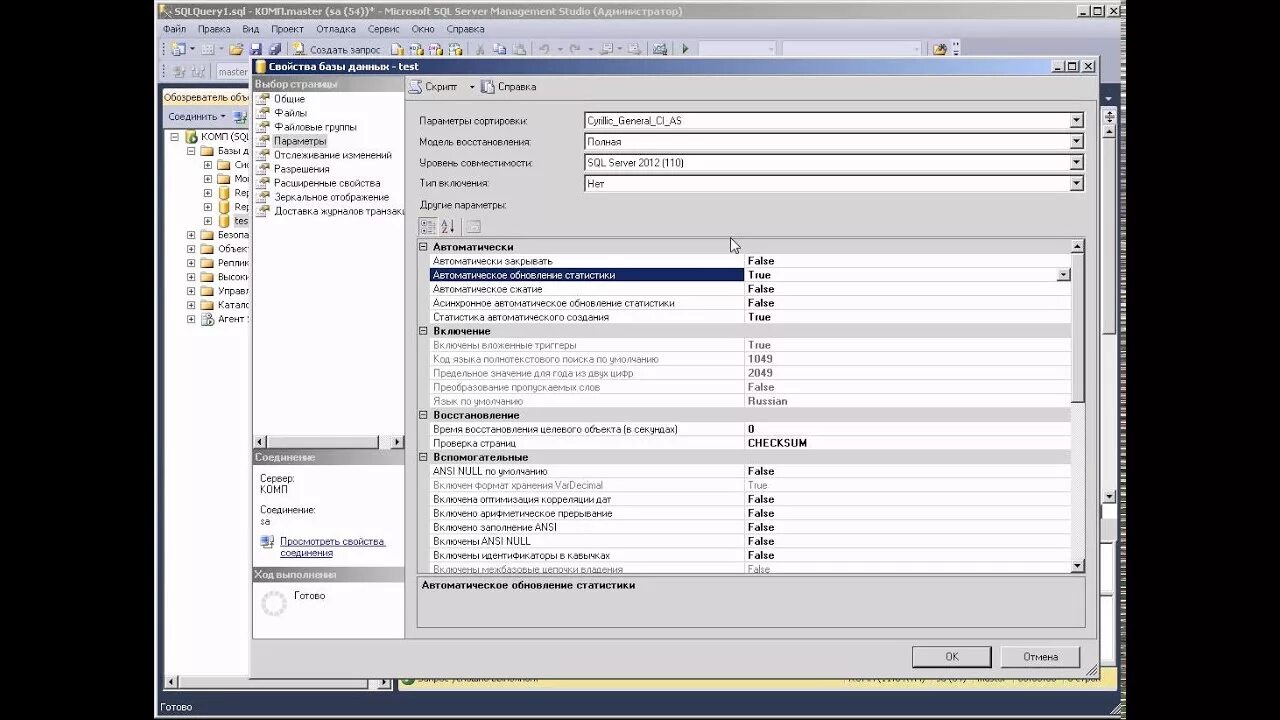Click the Включено арифметическое прерывание row
This screenshot has height=720, width=1280.
pos(750,513)
